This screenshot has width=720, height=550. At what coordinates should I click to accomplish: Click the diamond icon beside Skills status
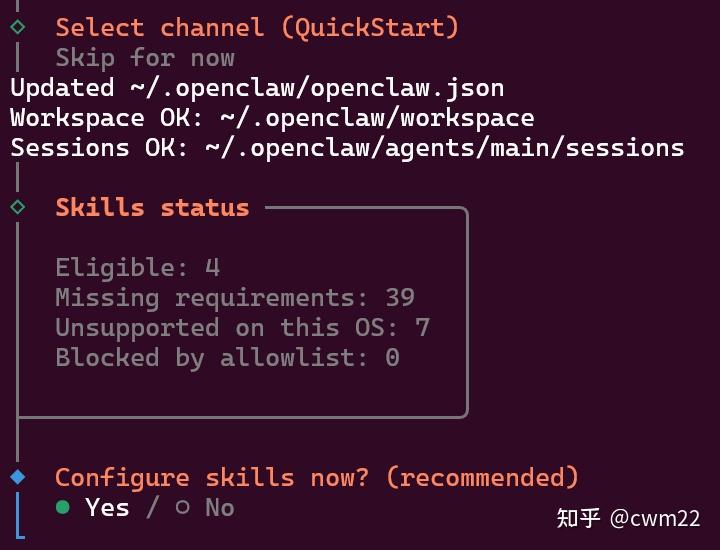(x=17, y=207)
